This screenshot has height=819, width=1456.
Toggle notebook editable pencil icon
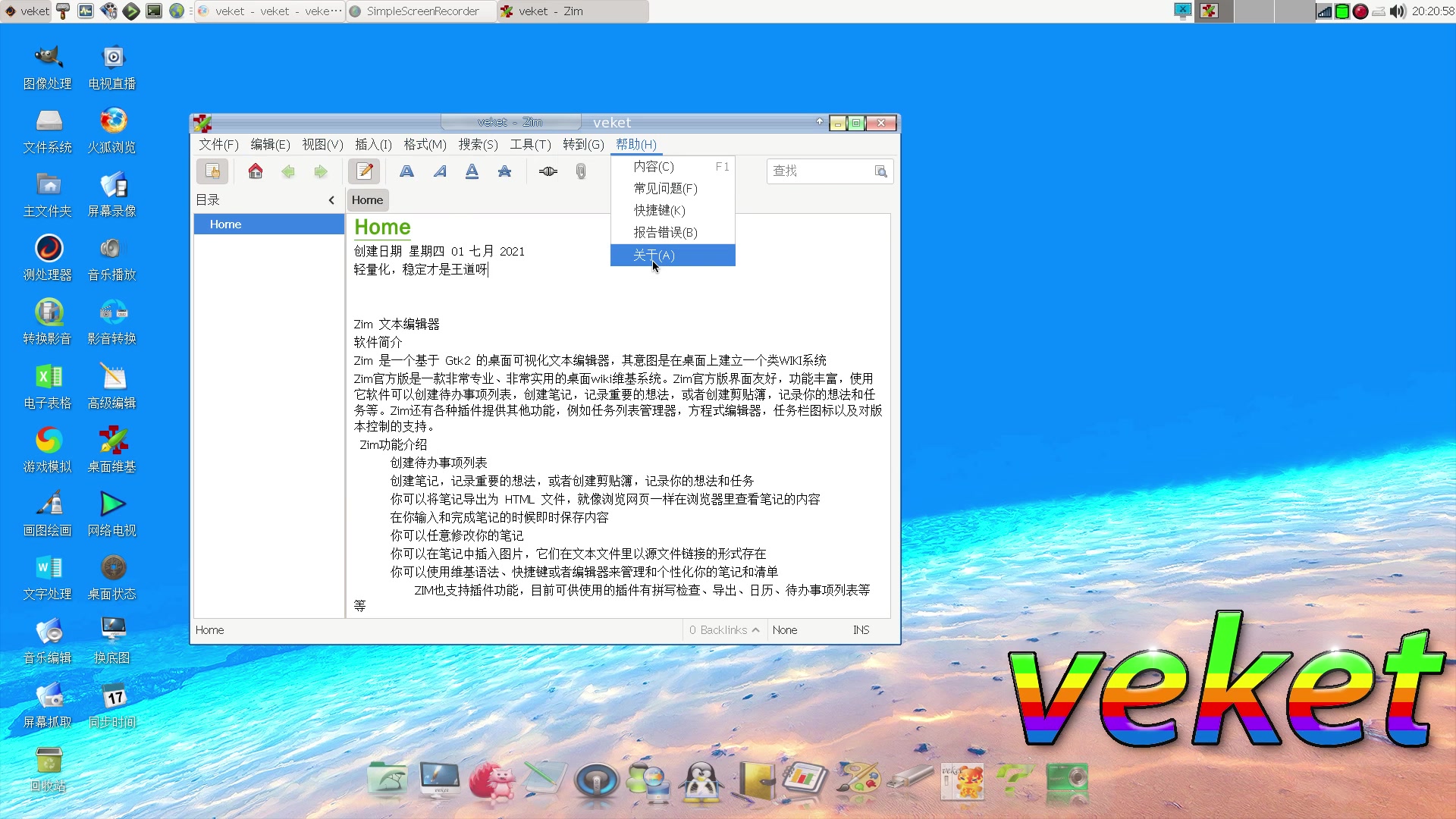tap(365, 171)
